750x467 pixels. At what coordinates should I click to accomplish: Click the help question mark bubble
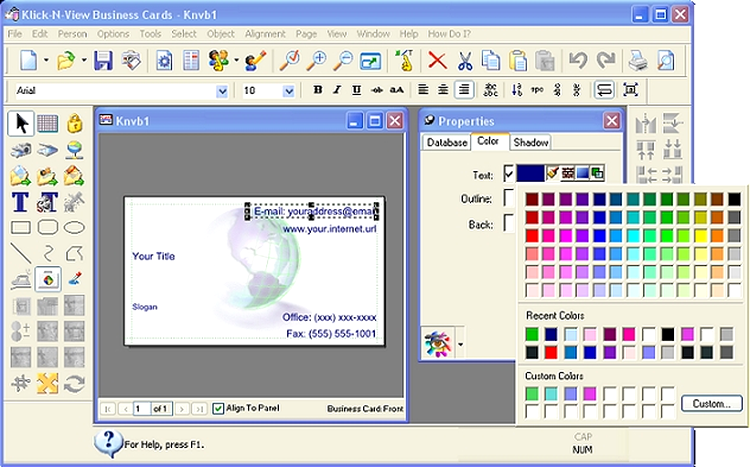point(108,442)
